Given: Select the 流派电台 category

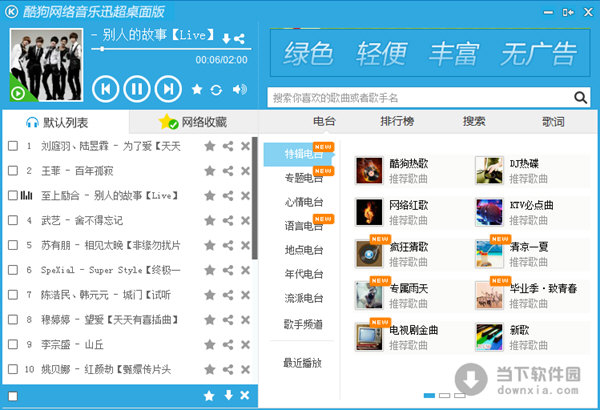Looking at the screenshot, I should point(304,298).
